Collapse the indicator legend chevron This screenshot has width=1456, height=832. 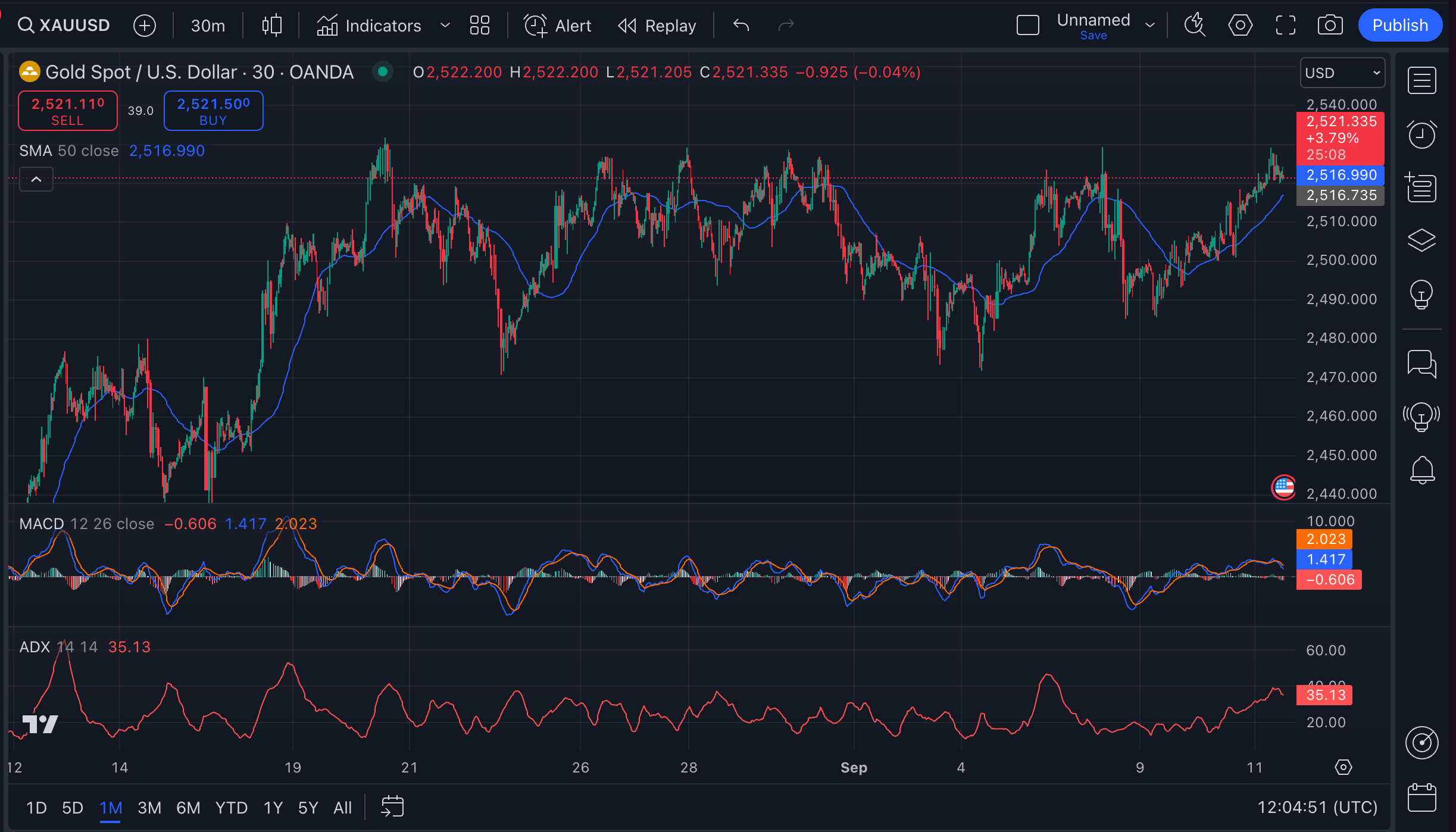[36, 179]
